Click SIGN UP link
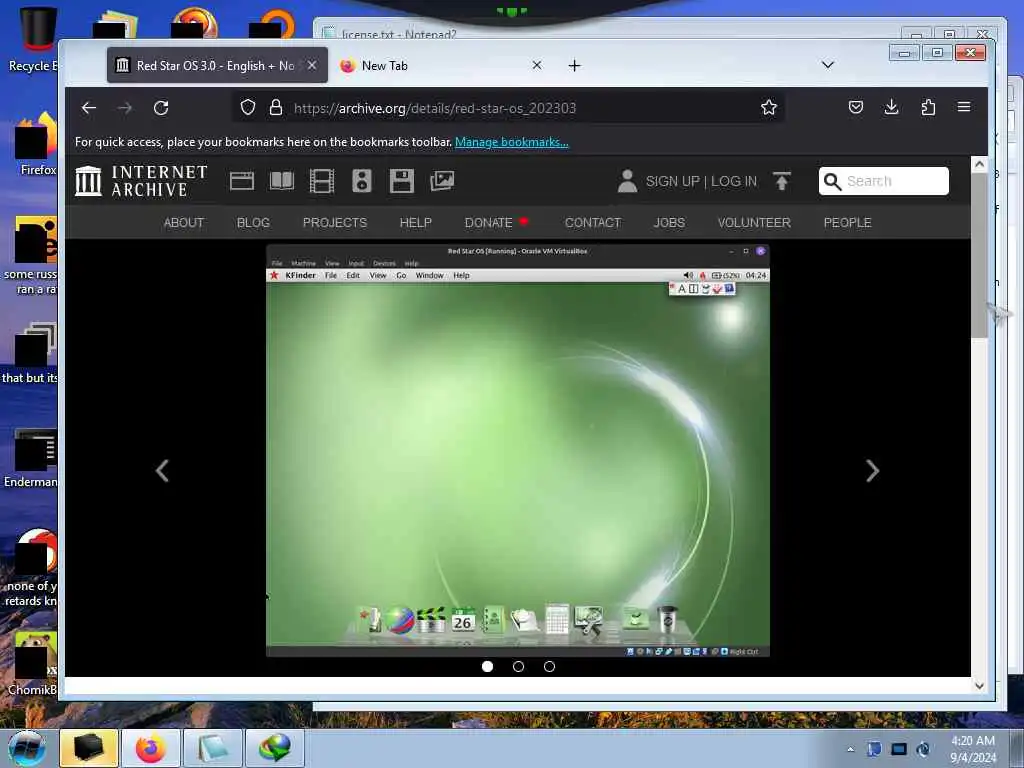 coord(672,182)
